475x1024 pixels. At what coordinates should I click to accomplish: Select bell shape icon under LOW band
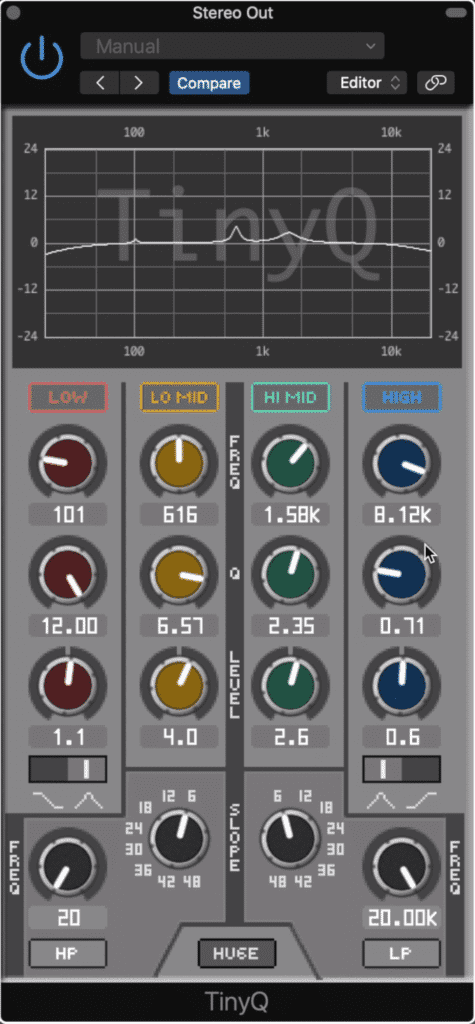pos(88,801)
